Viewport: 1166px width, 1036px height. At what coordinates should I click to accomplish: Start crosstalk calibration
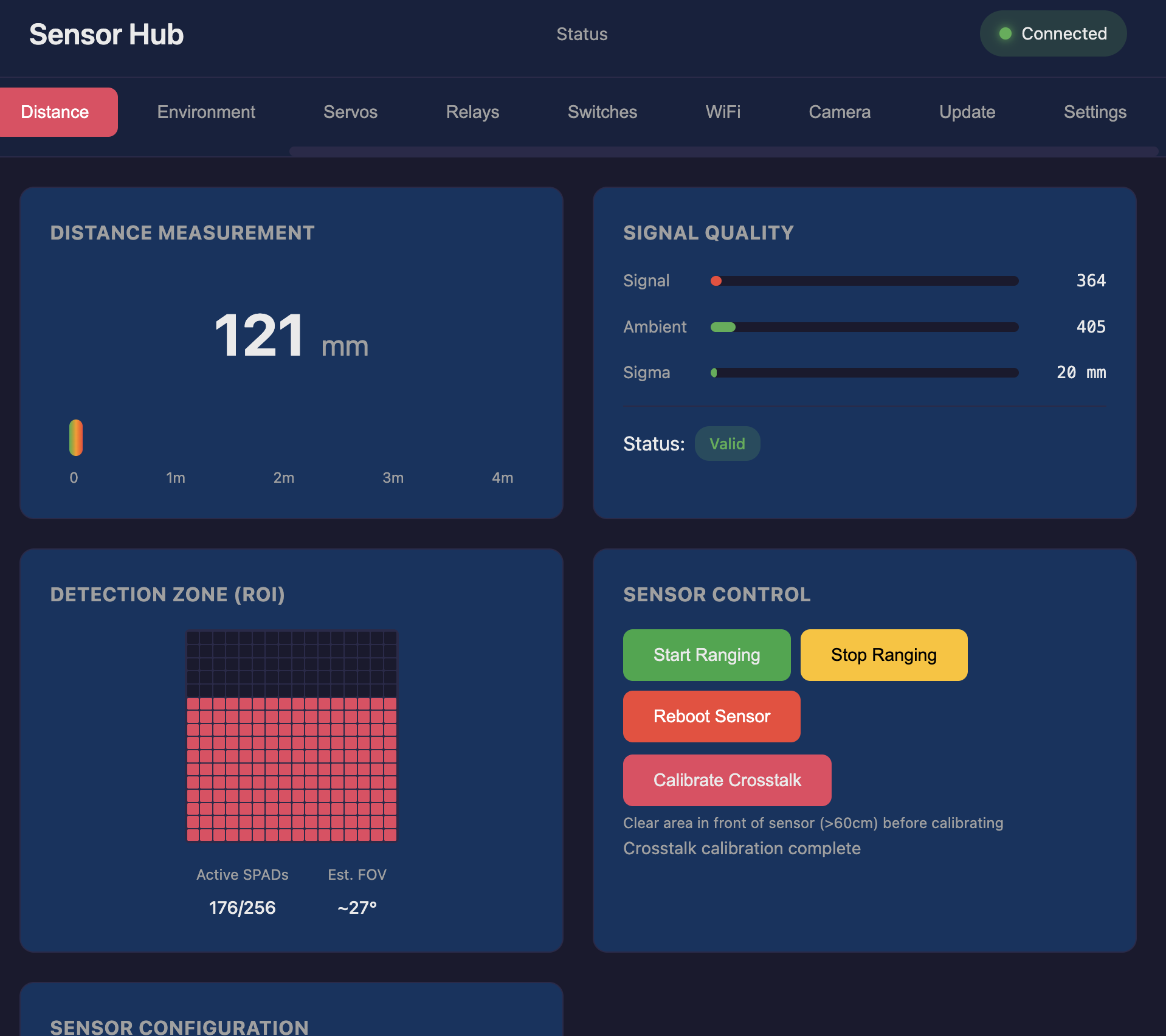727,780
